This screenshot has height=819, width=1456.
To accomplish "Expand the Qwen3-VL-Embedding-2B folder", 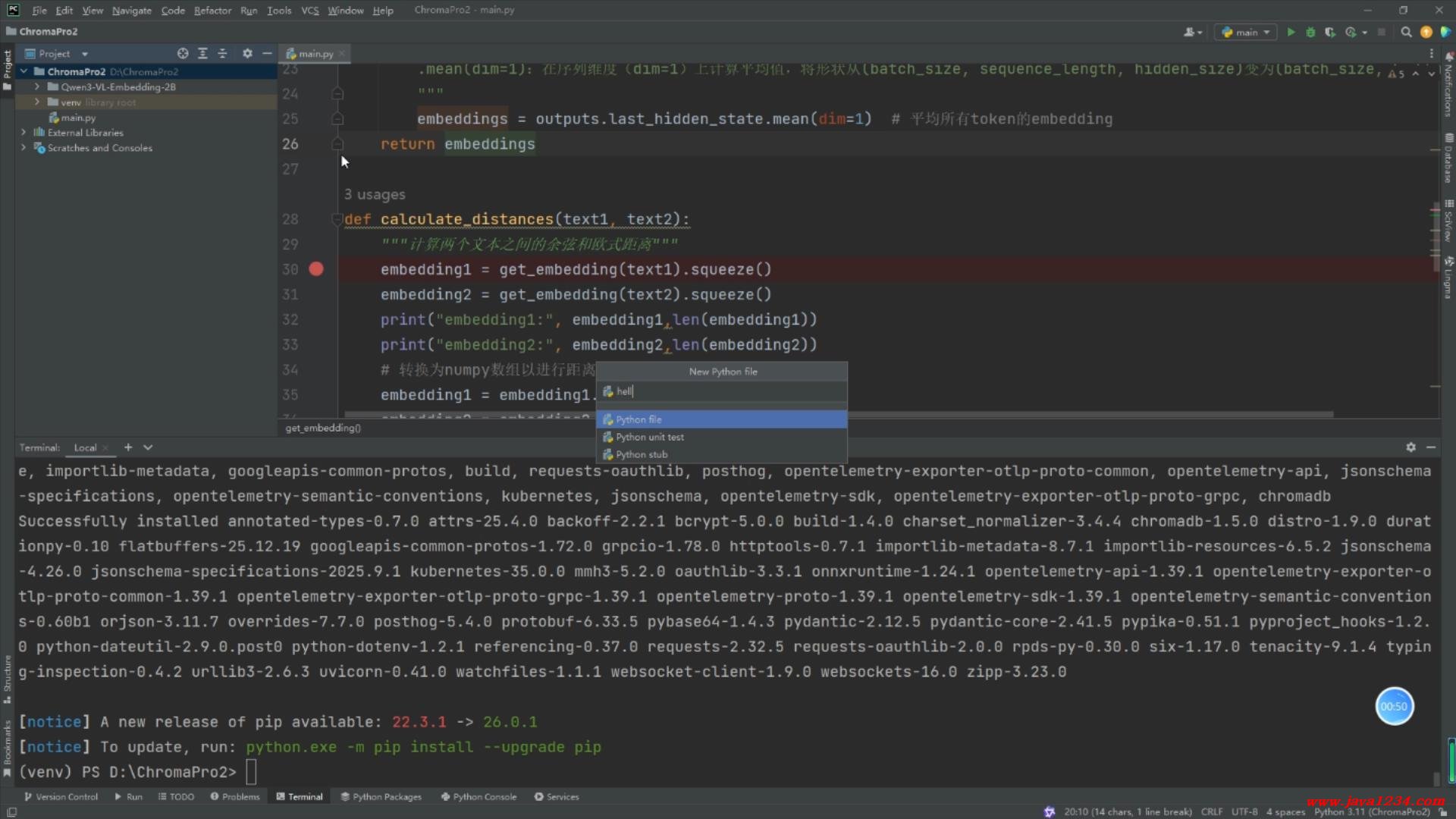I will click(x=36, y=87).
